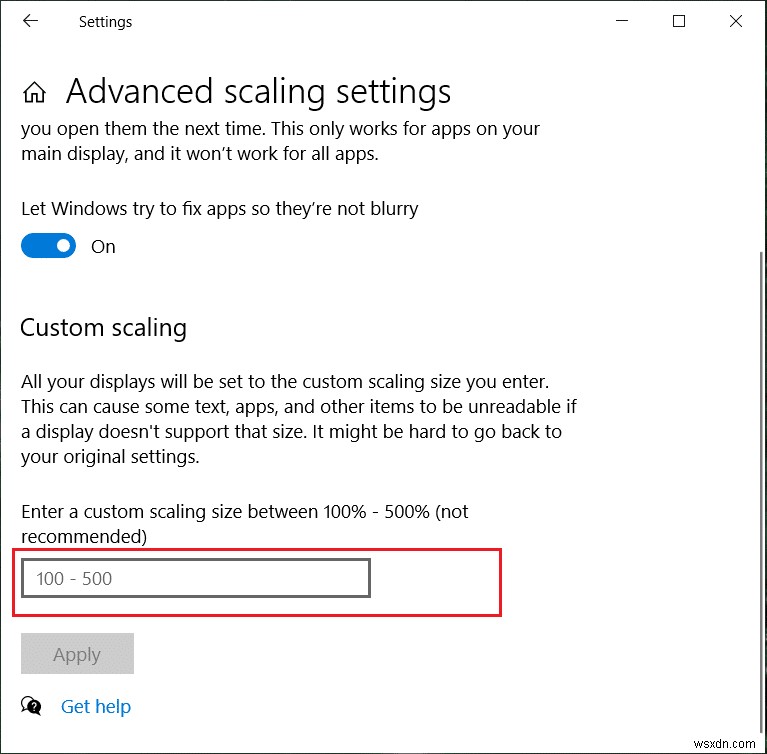
Task: Maximize the Settings window
Action: 679,21
